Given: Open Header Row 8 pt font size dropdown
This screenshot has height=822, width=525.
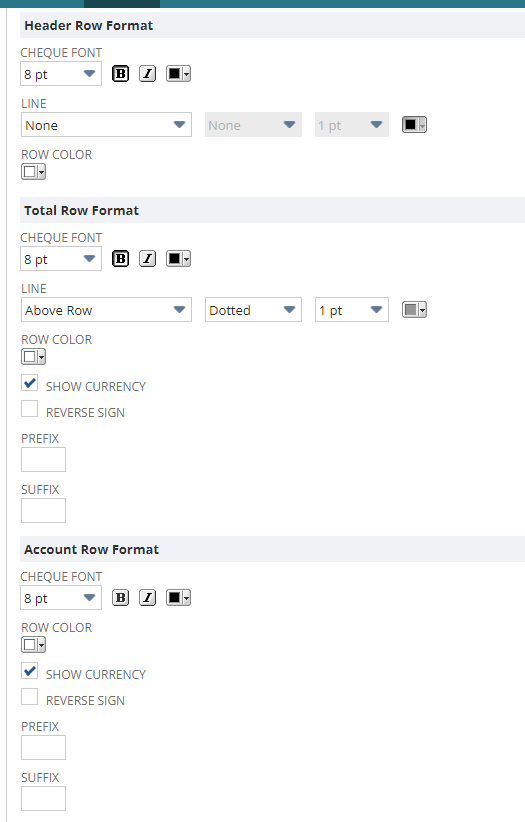Looking at the screenshot, I should click(x=61, y=74).
